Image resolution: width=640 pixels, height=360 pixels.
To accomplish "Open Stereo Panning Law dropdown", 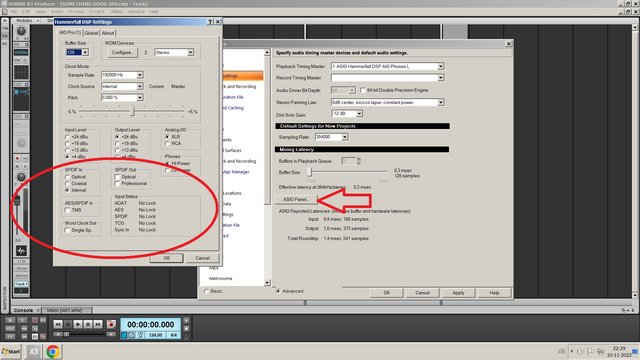I will pos(440,102).
